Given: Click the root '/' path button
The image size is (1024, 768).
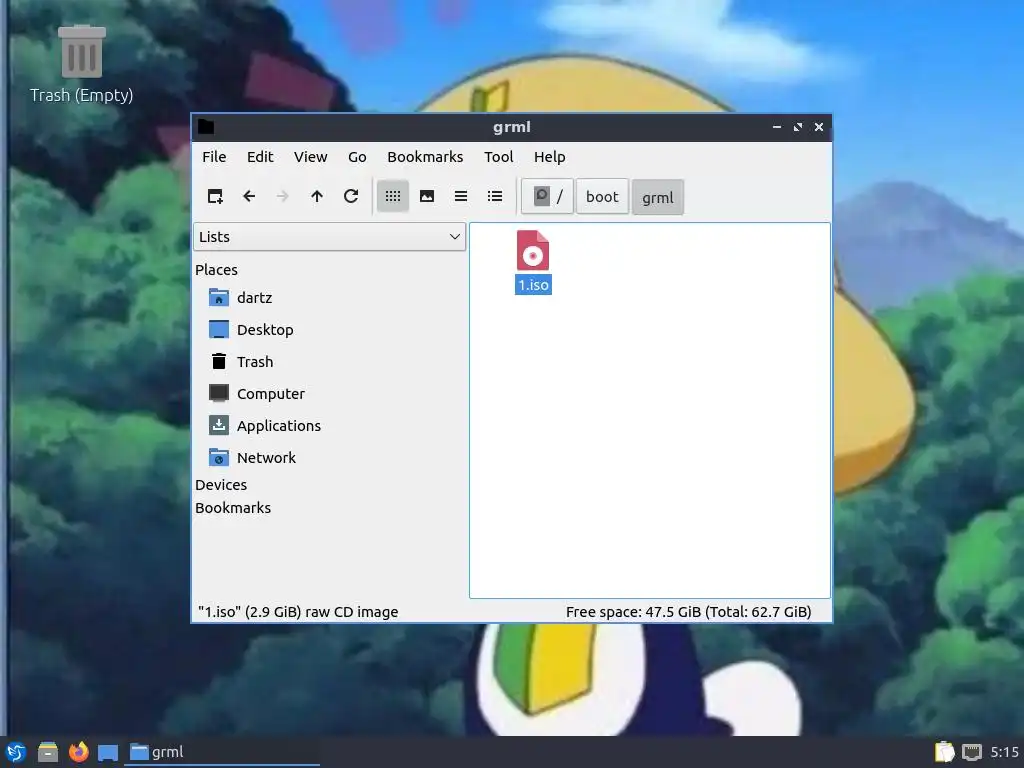Looking at the screenshot, I should [x=547, y=197].
